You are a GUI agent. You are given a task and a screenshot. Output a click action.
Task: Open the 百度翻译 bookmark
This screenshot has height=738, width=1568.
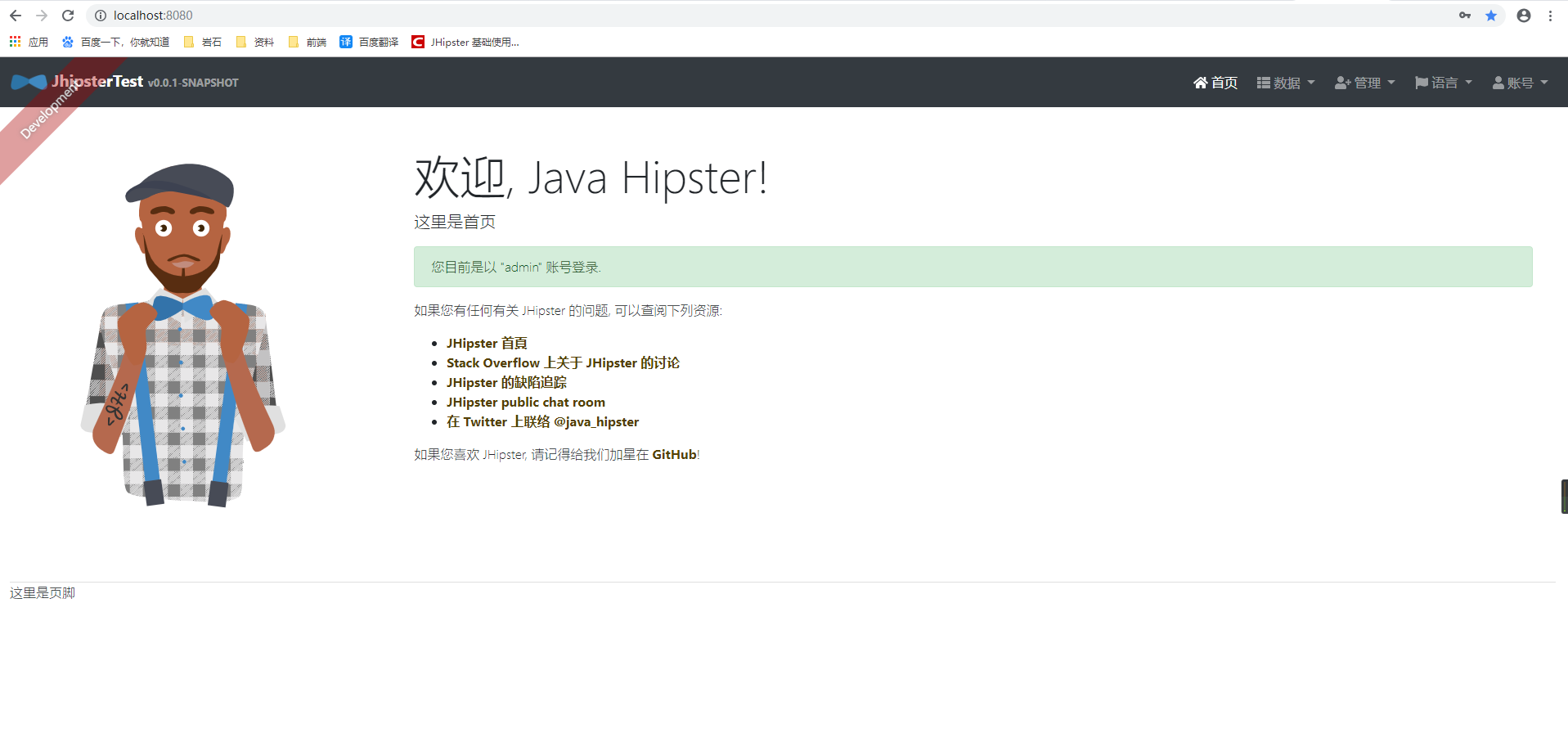point(369,42)
